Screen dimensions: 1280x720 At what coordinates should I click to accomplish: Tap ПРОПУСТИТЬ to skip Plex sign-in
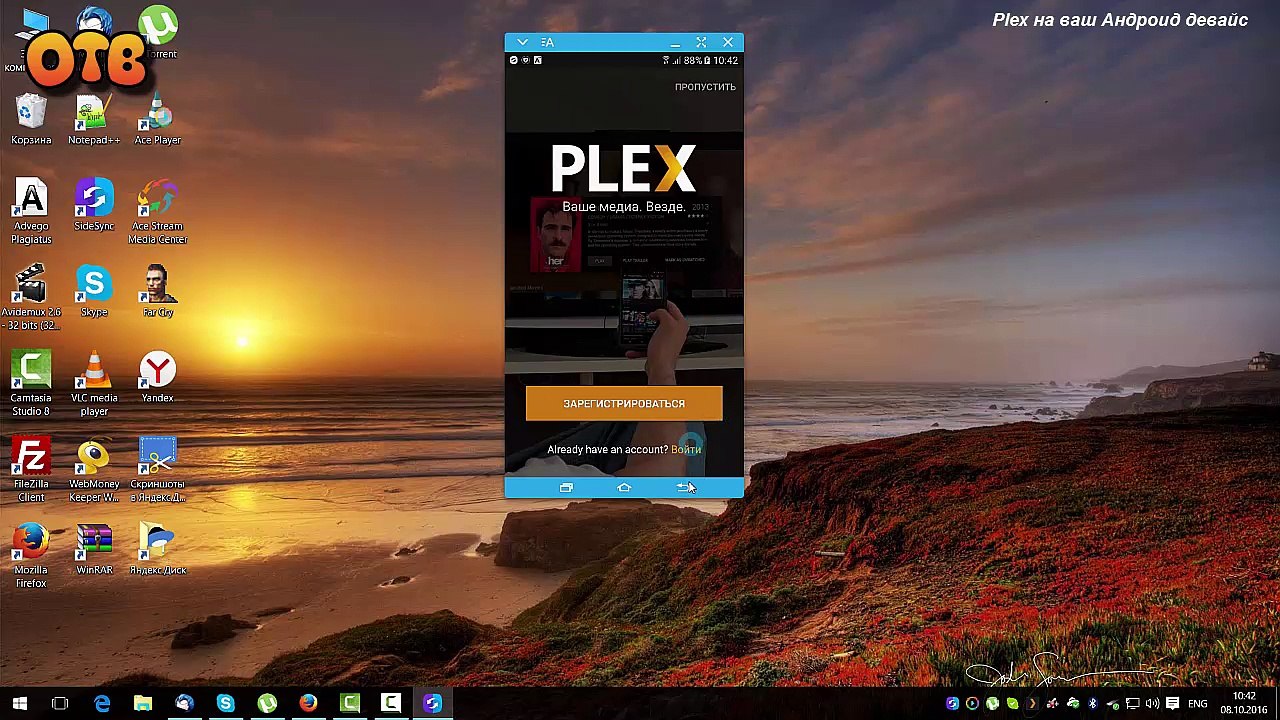(705, 87)
